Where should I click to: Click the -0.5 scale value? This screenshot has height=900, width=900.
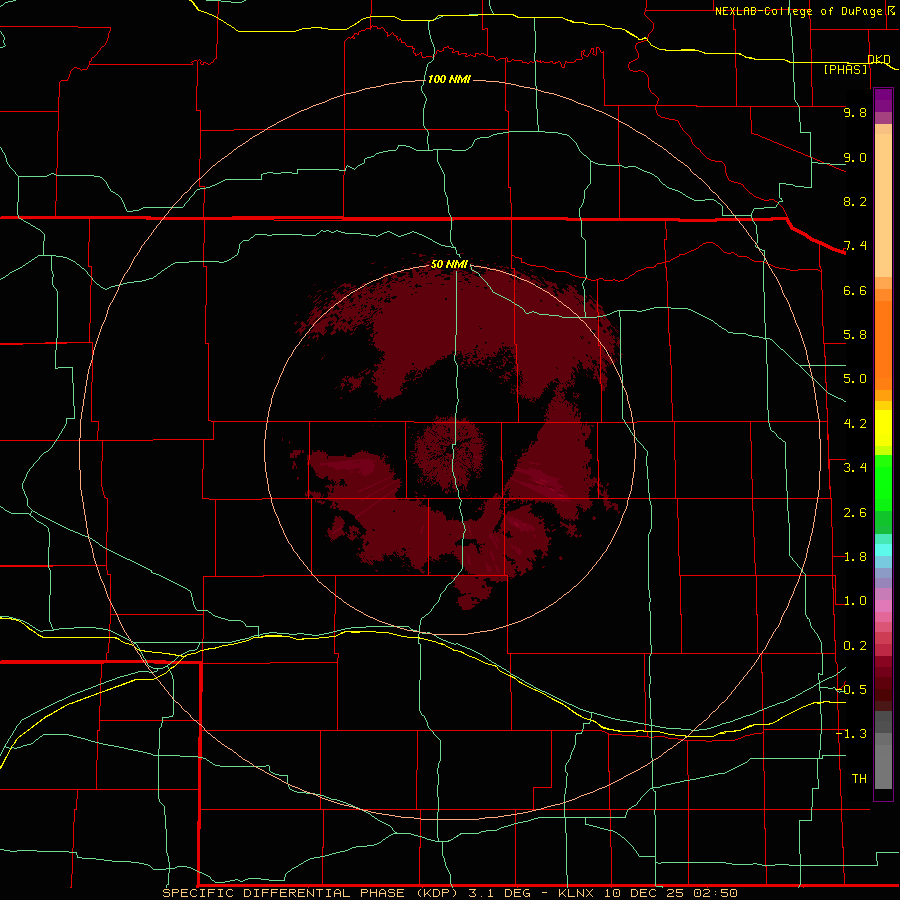click(852, 689)
